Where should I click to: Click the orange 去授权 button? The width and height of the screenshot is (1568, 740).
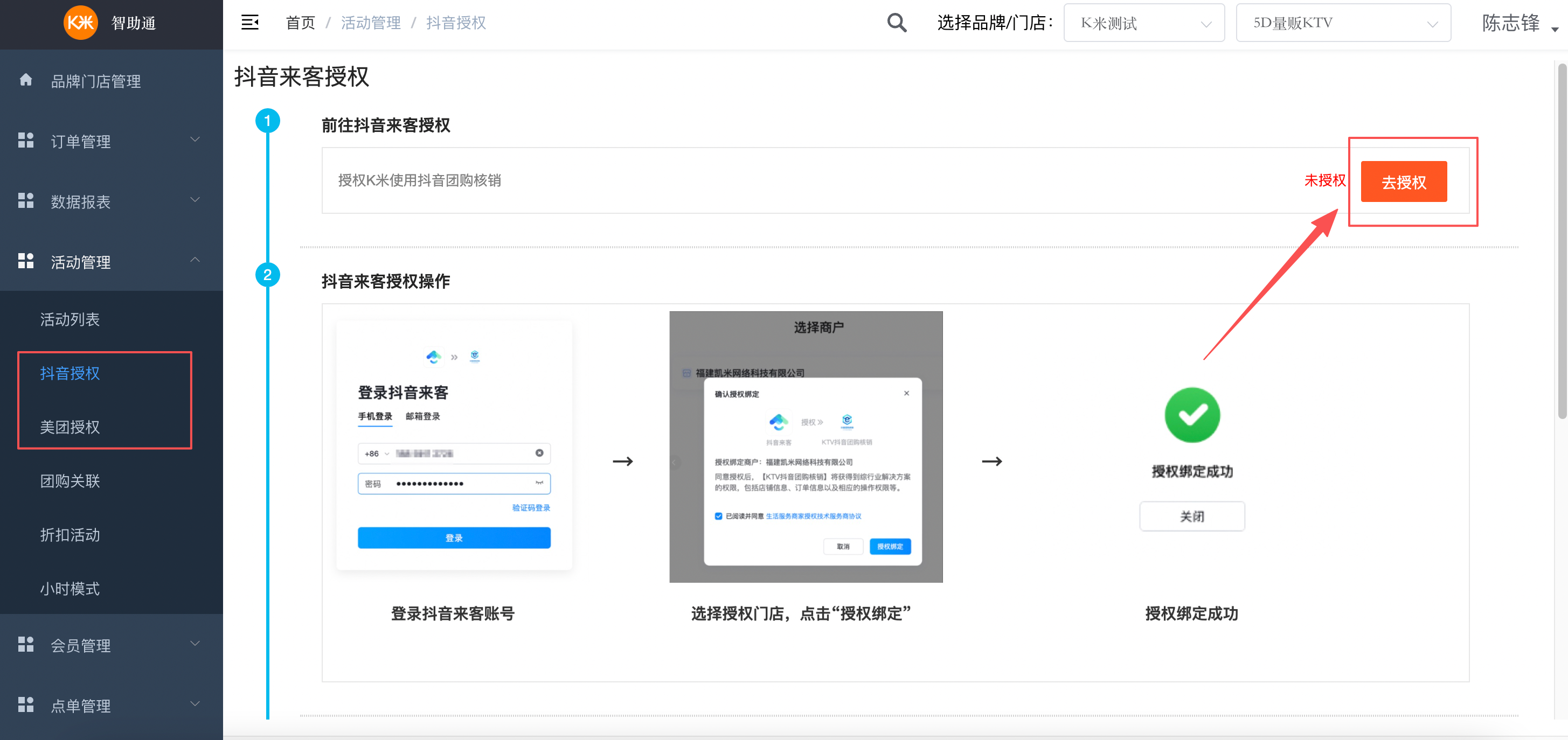1403,181
